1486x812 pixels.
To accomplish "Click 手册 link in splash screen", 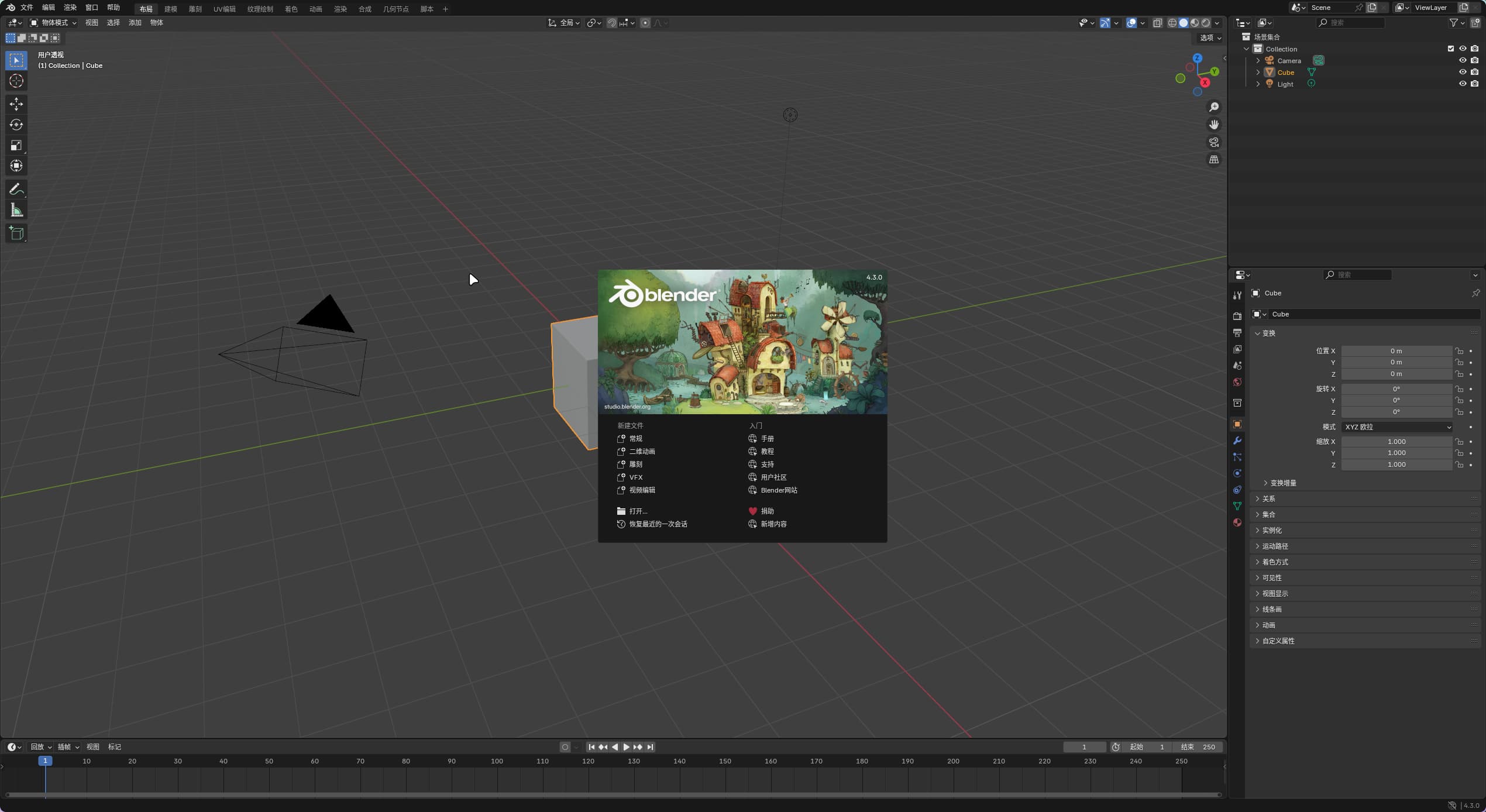I will tap(767, 438).
